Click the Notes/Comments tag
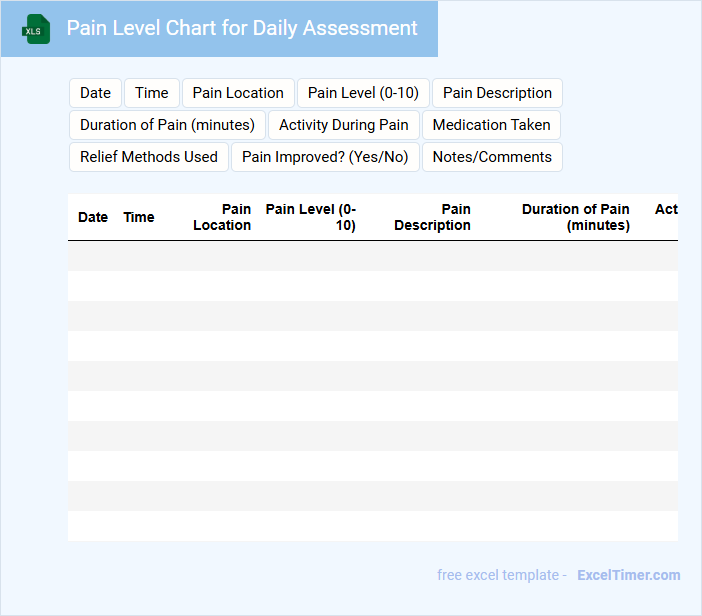 (492, 157)
